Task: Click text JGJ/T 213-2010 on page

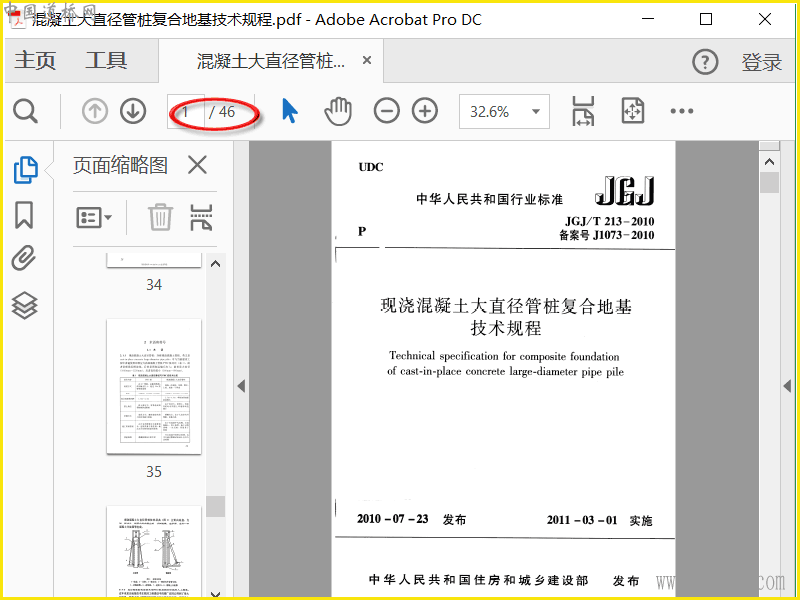Action: (609, 221)
